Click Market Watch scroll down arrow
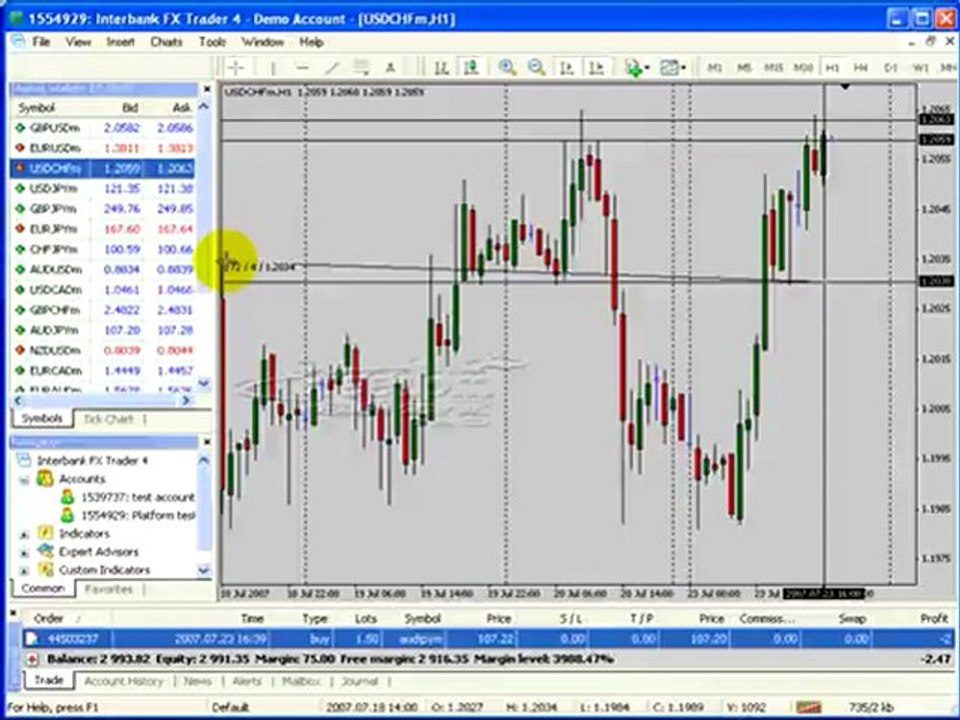Screen dimensions: 960x720 pos(204,383)
